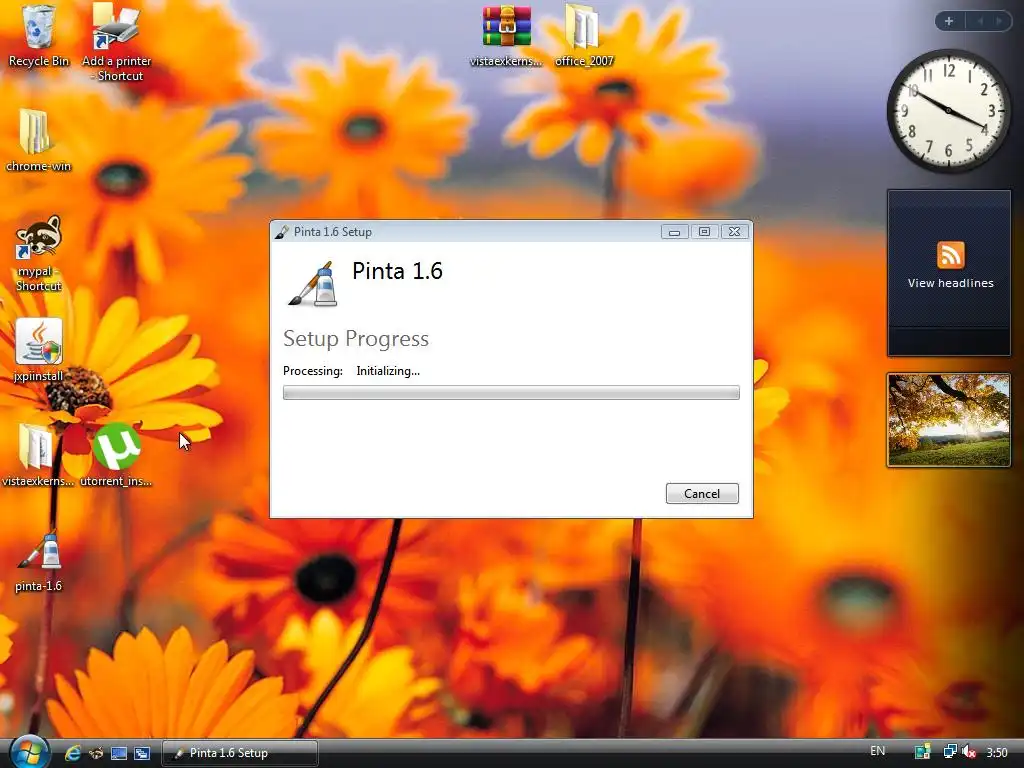
Task: Launch Internet Explorer from Quick Launch
Action: tap(72, 753)
